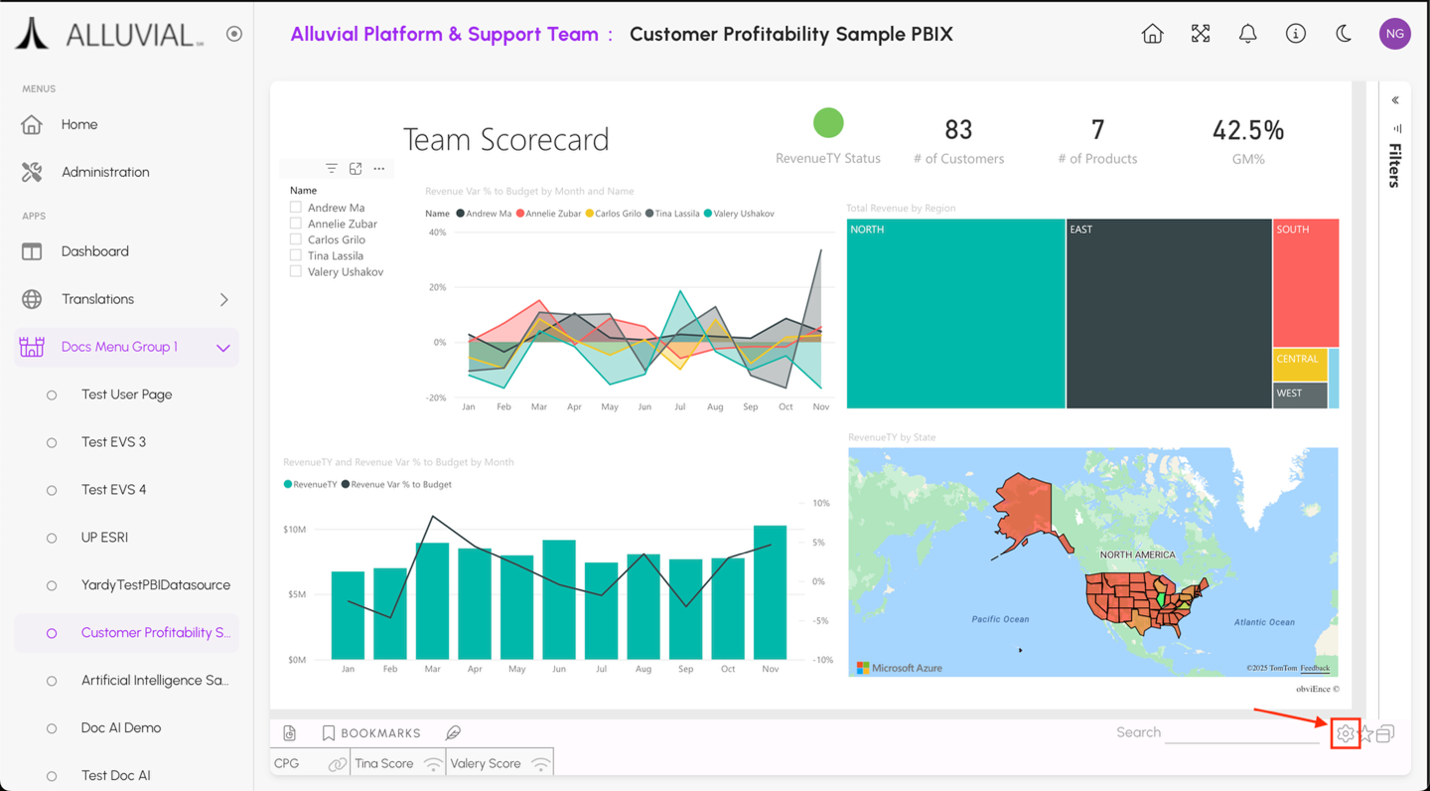
Task: Click the star favorite icon
Action: pos(1366,734)
